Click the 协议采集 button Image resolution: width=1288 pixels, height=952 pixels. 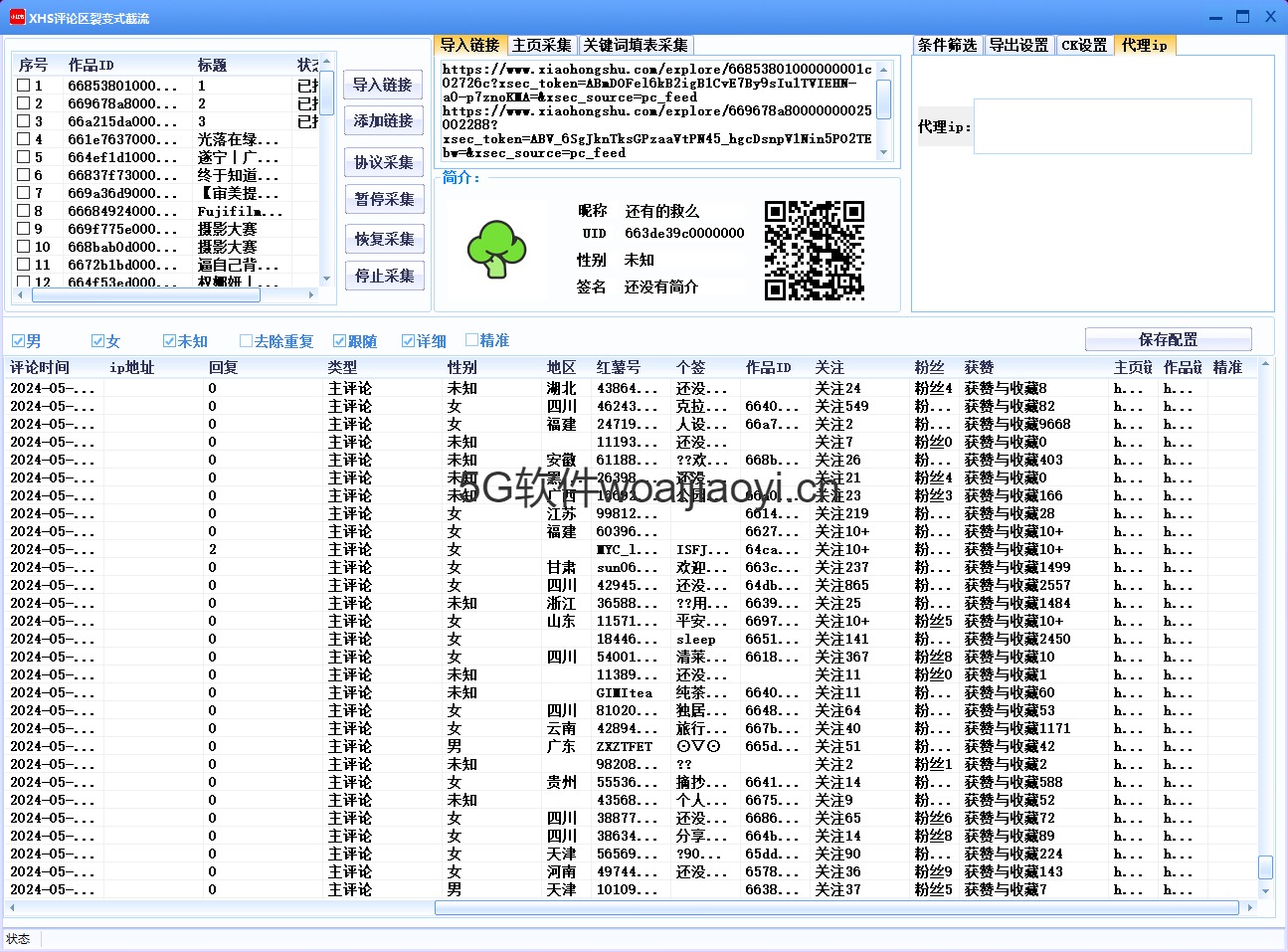tap(383, 162)
